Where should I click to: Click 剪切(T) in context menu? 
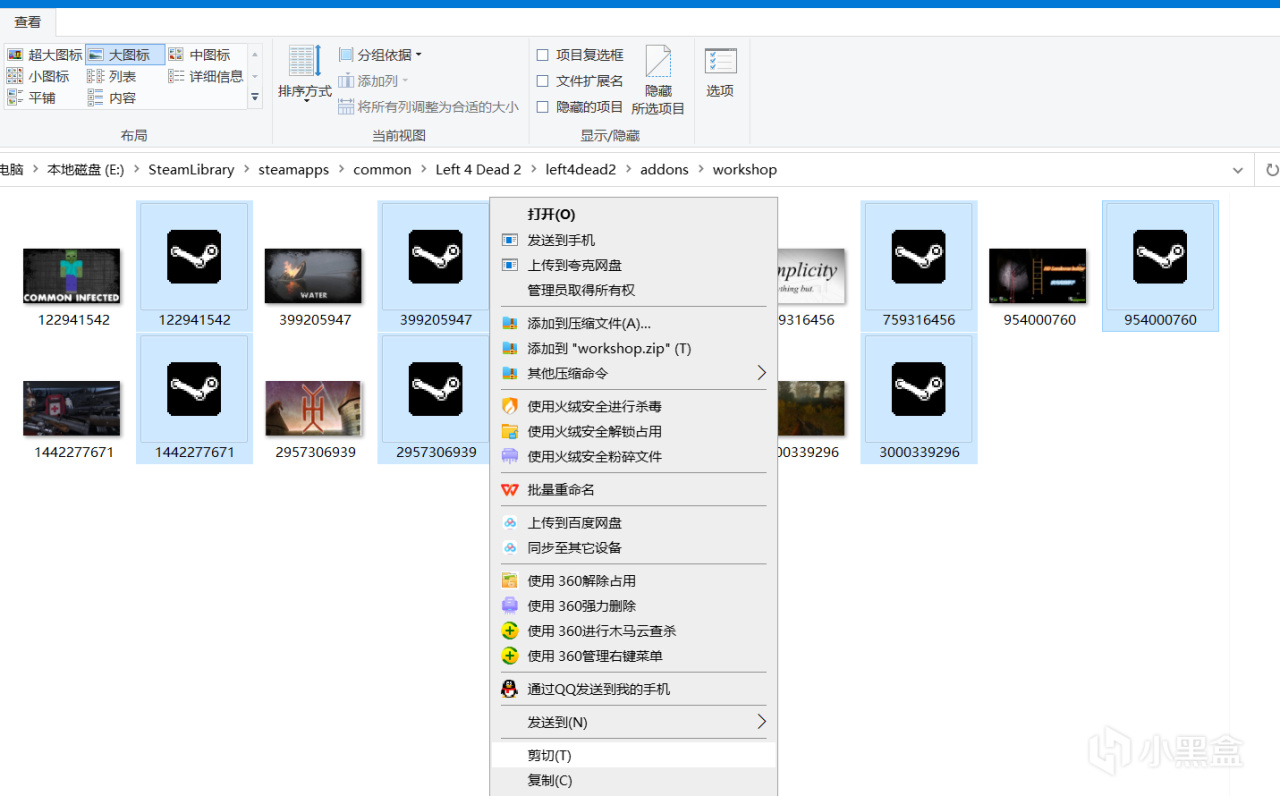pos(633,755)
